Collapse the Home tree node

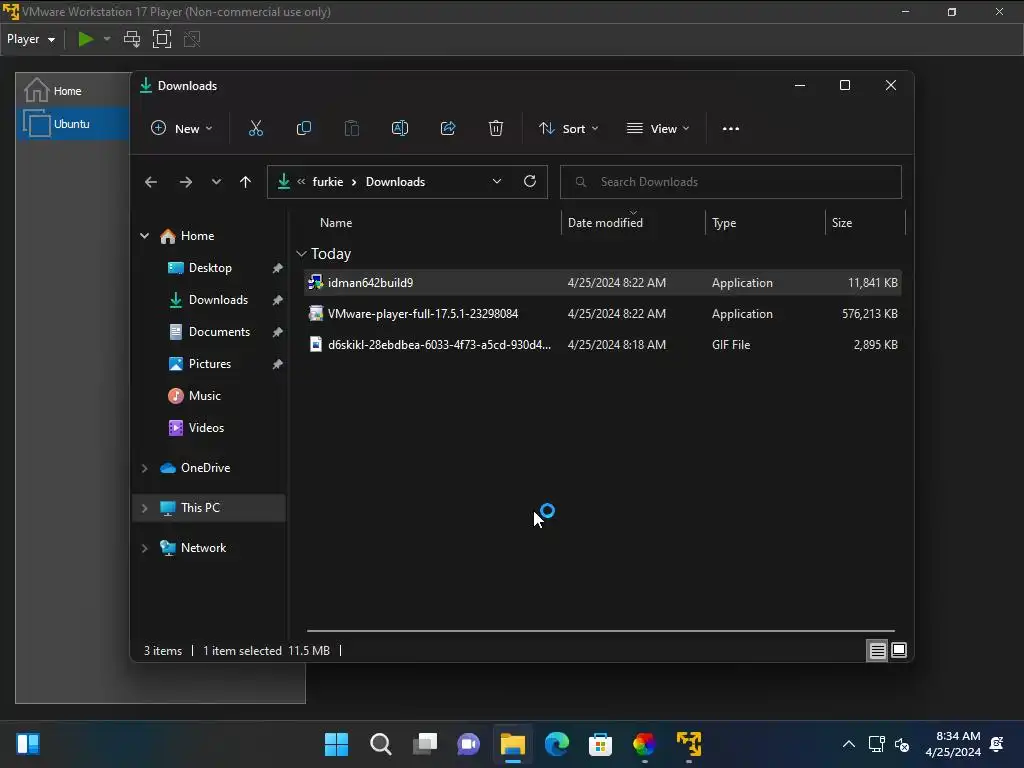coord(144,236)
